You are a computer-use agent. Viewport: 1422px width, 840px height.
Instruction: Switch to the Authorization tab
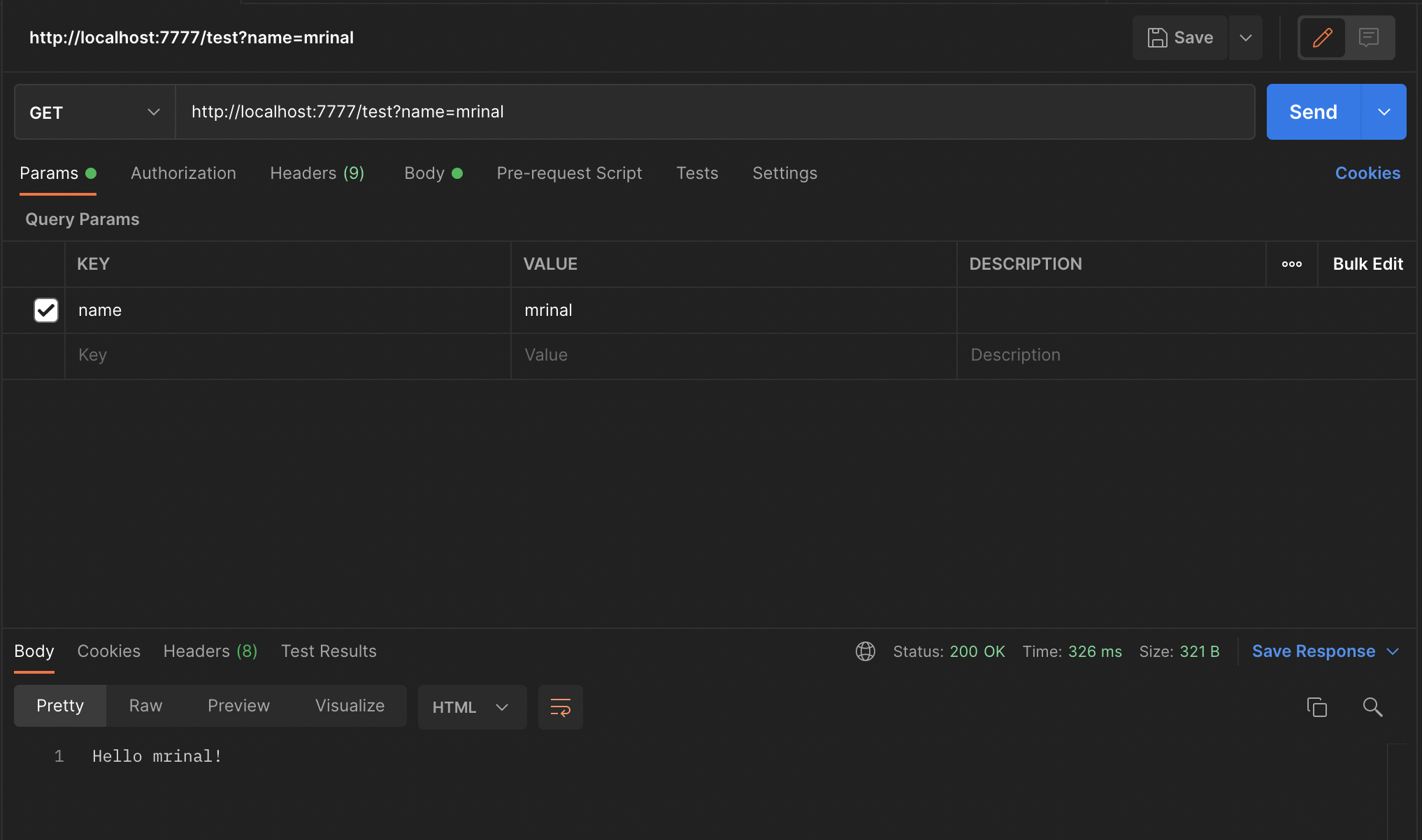point(183,173)
